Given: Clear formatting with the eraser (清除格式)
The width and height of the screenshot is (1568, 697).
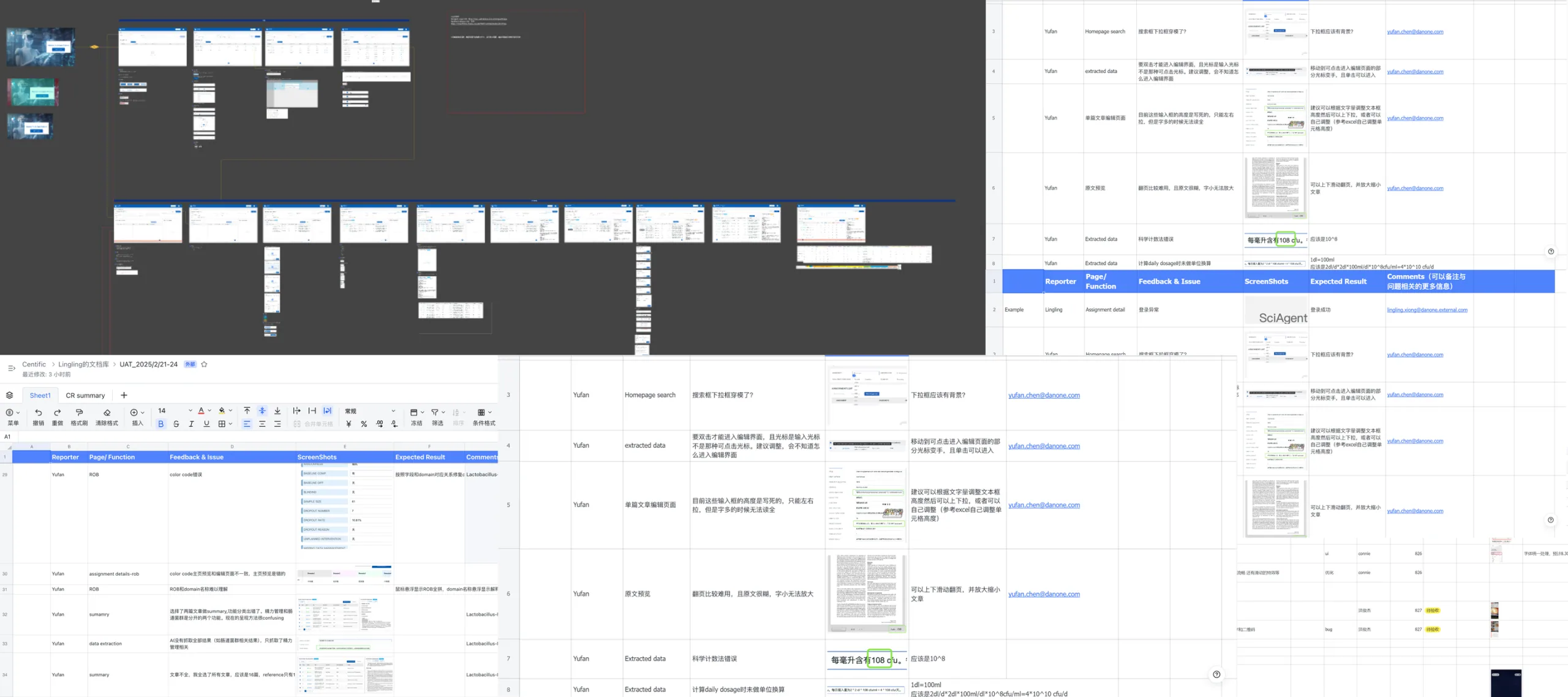Looking at the screenshot, I should pos(107,412).
